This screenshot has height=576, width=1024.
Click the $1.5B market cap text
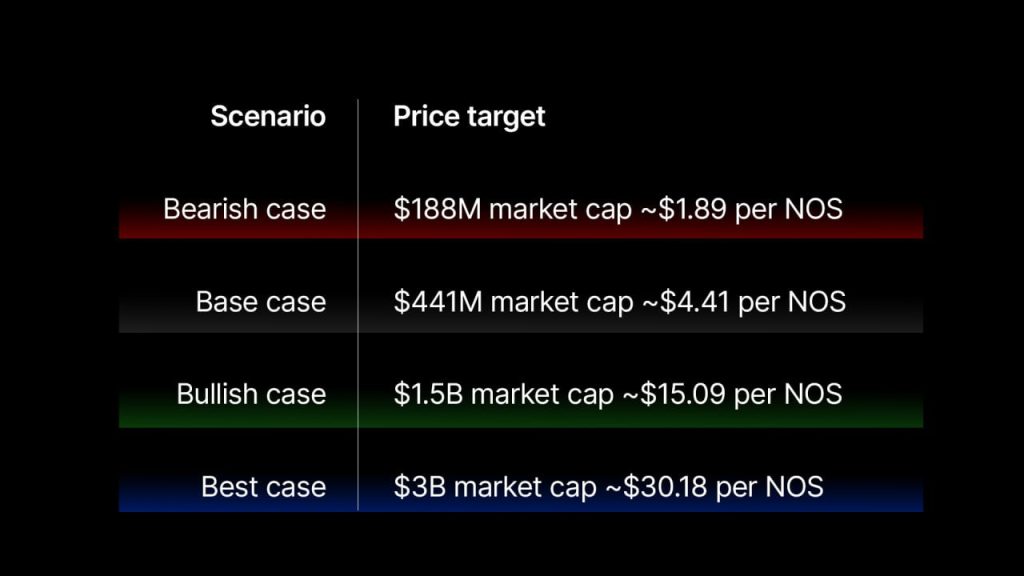point(503,393)
